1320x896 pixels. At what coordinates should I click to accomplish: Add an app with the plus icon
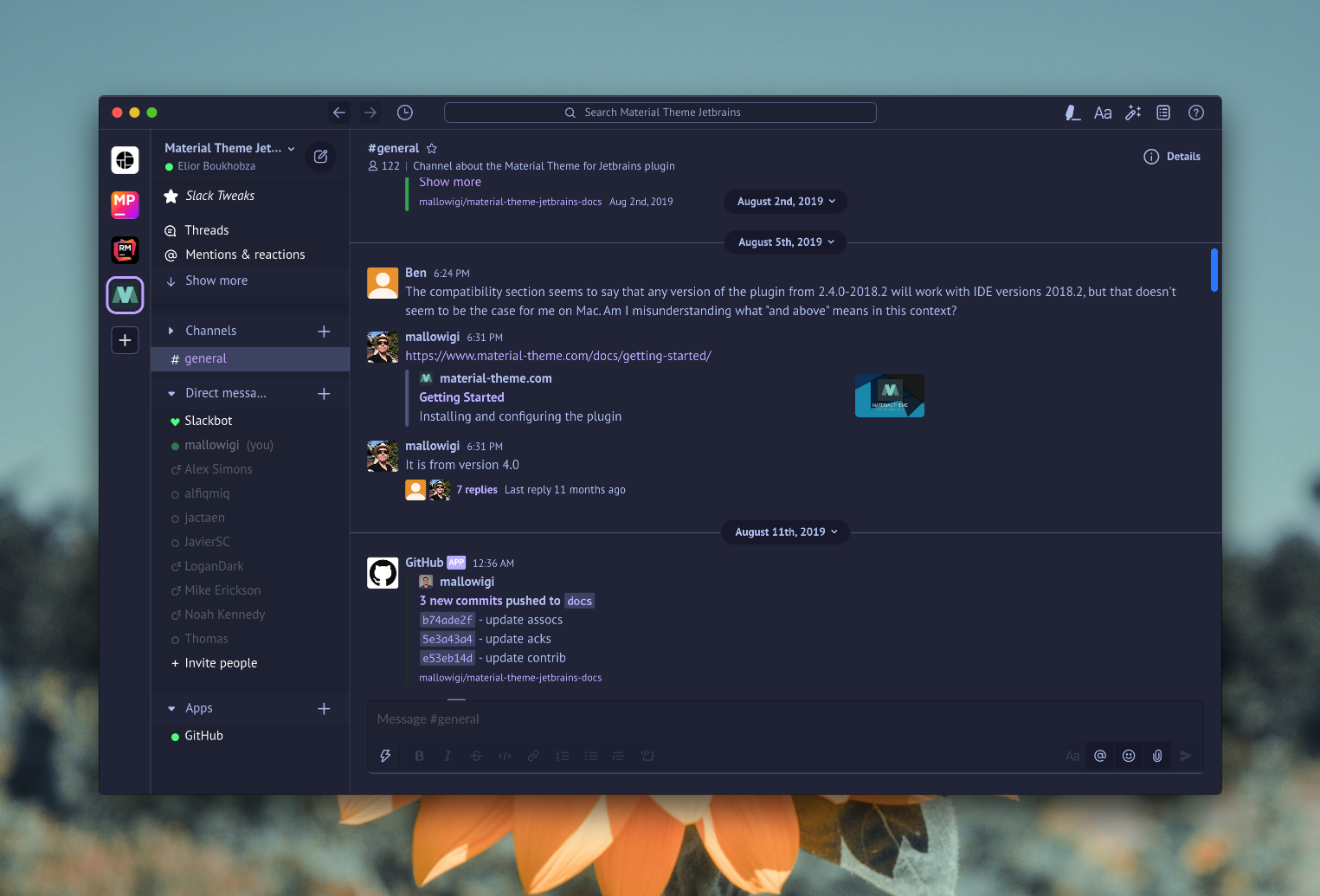point(324,708)
